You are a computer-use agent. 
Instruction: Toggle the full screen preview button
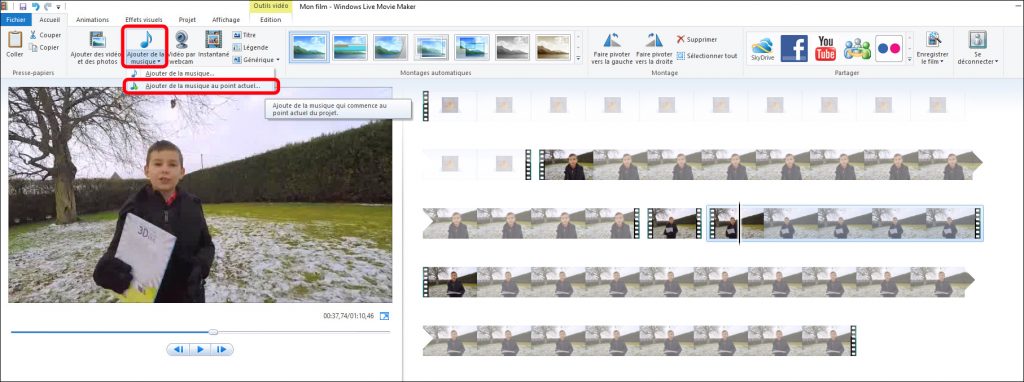click(385, 316)
